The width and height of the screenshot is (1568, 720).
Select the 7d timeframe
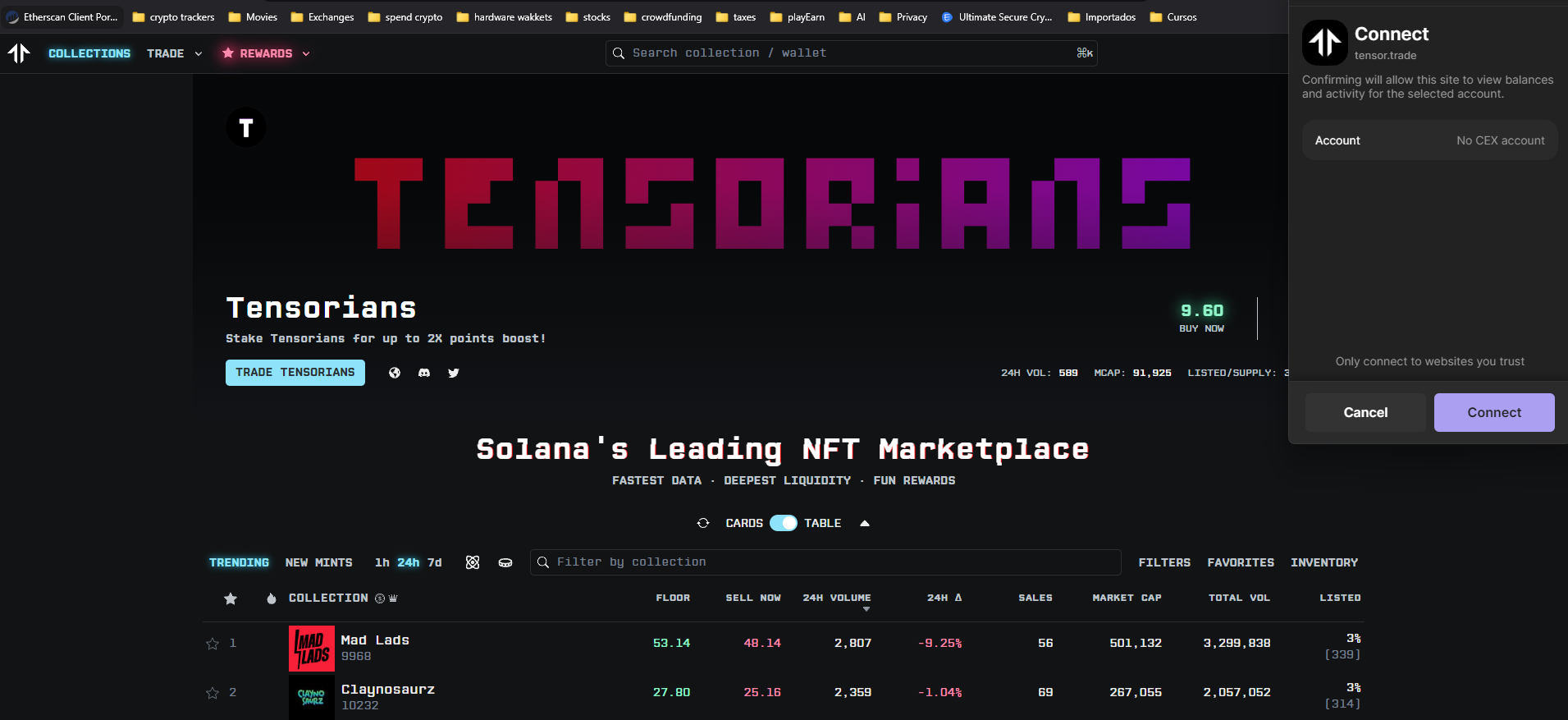(435, 562)
